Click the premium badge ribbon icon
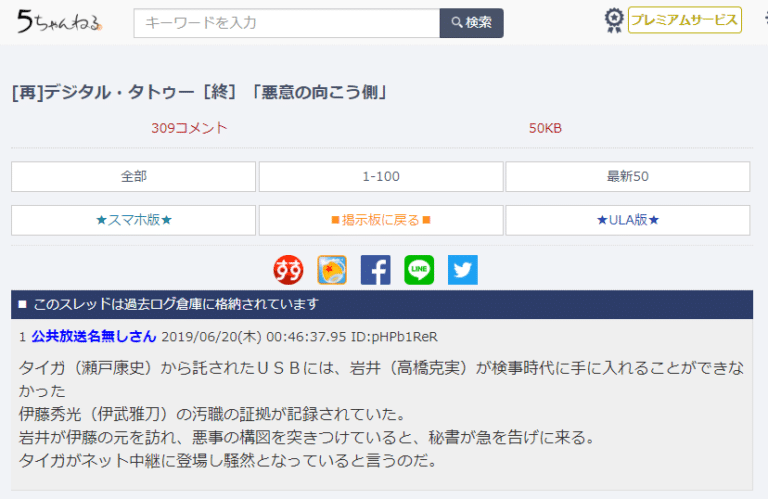The image size is (768, 499). (614, 21)
